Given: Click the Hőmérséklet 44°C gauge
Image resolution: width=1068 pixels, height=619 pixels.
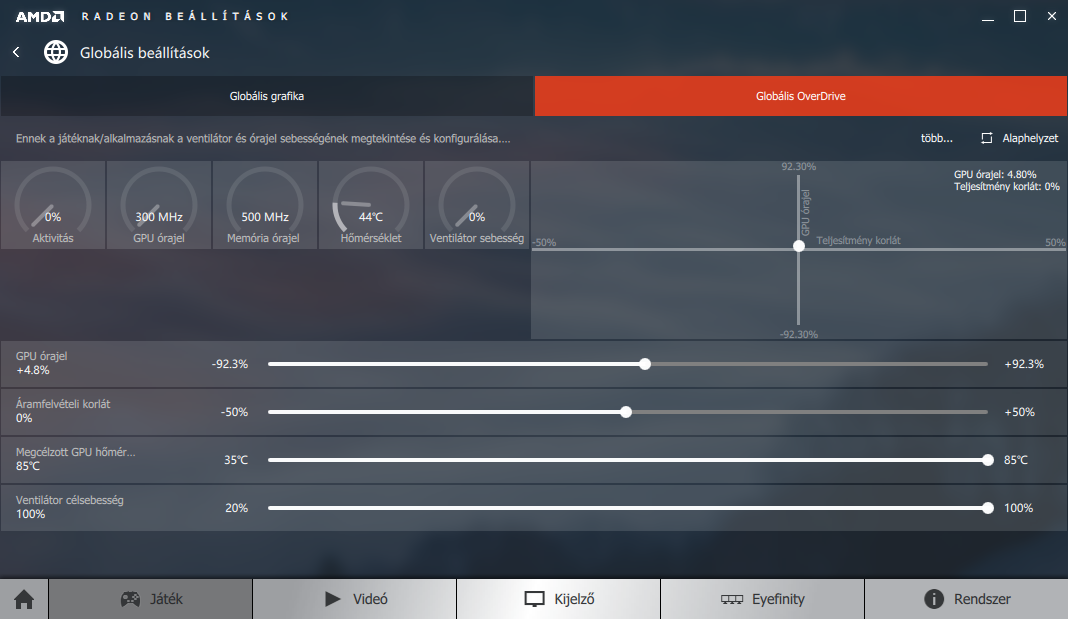Looking at the screenshot, I should coord(371,205).
